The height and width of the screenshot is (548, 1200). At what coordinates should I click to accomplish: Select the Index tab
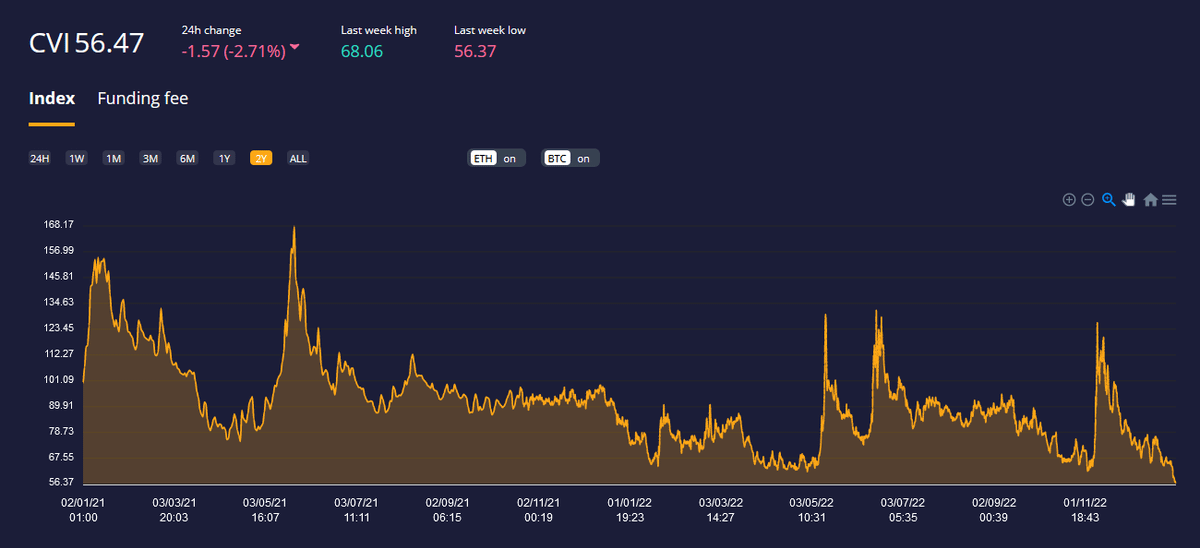pyautogui.click(x=52, y=98)
